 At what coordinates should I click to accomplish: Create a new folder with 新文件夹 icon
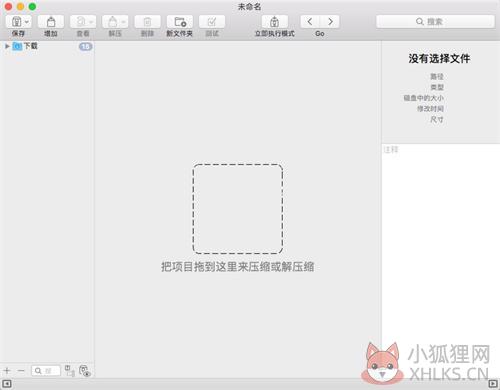pyautogui.click(x=180, y=22)
